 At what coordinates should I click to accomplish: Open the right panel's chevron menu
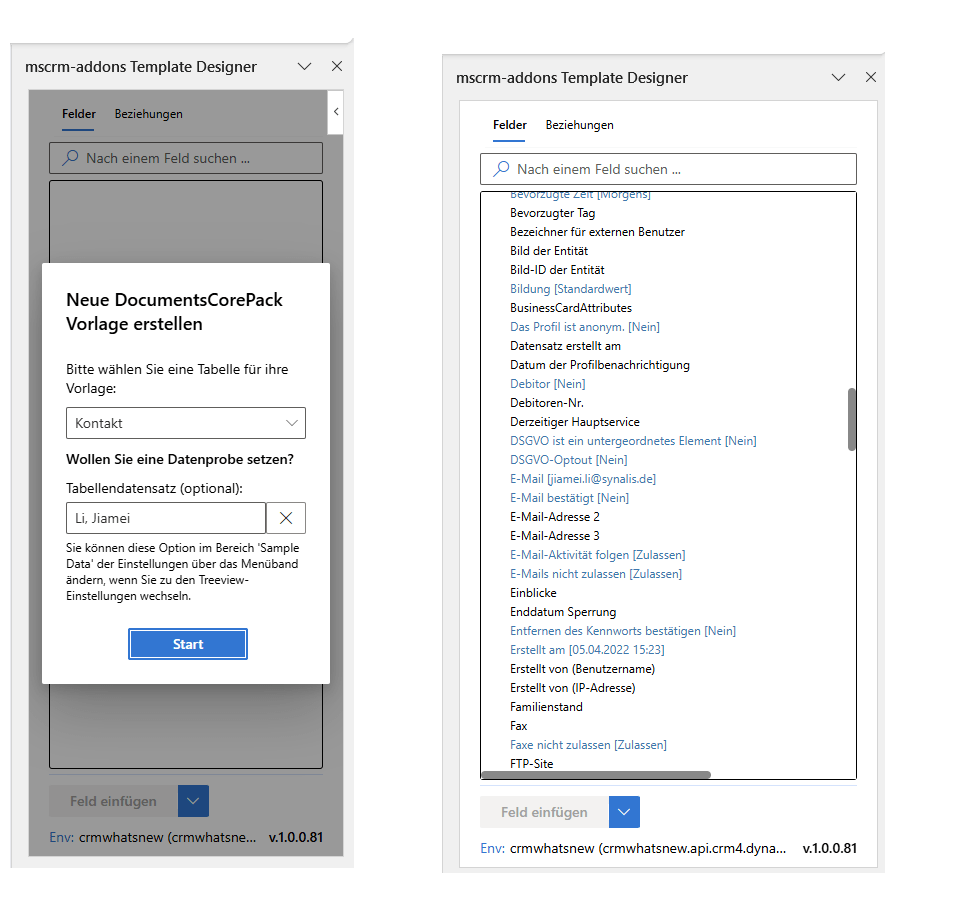point(838,77)
